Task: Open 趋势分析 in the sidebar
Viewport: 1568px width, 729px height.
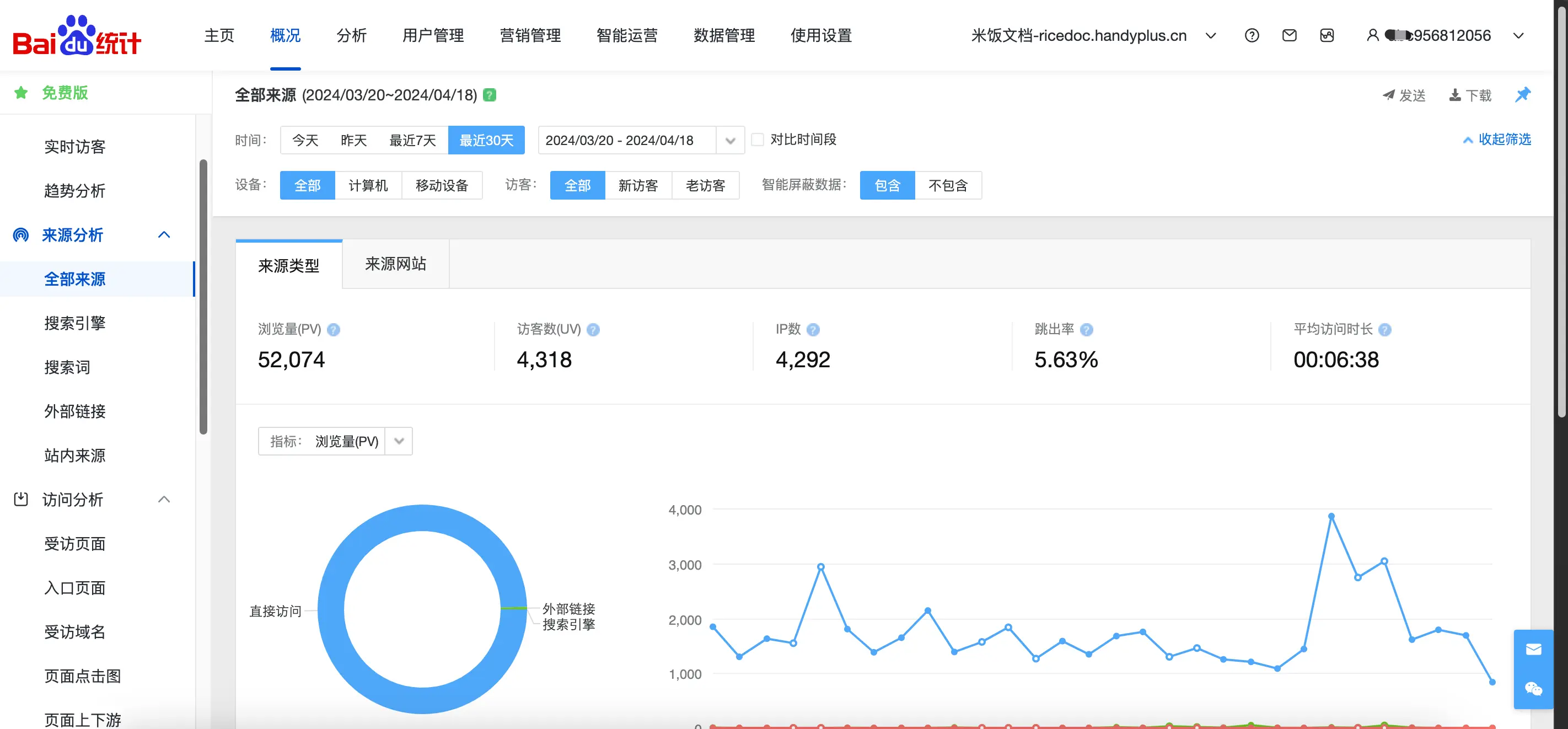Action: click(75, 191)
